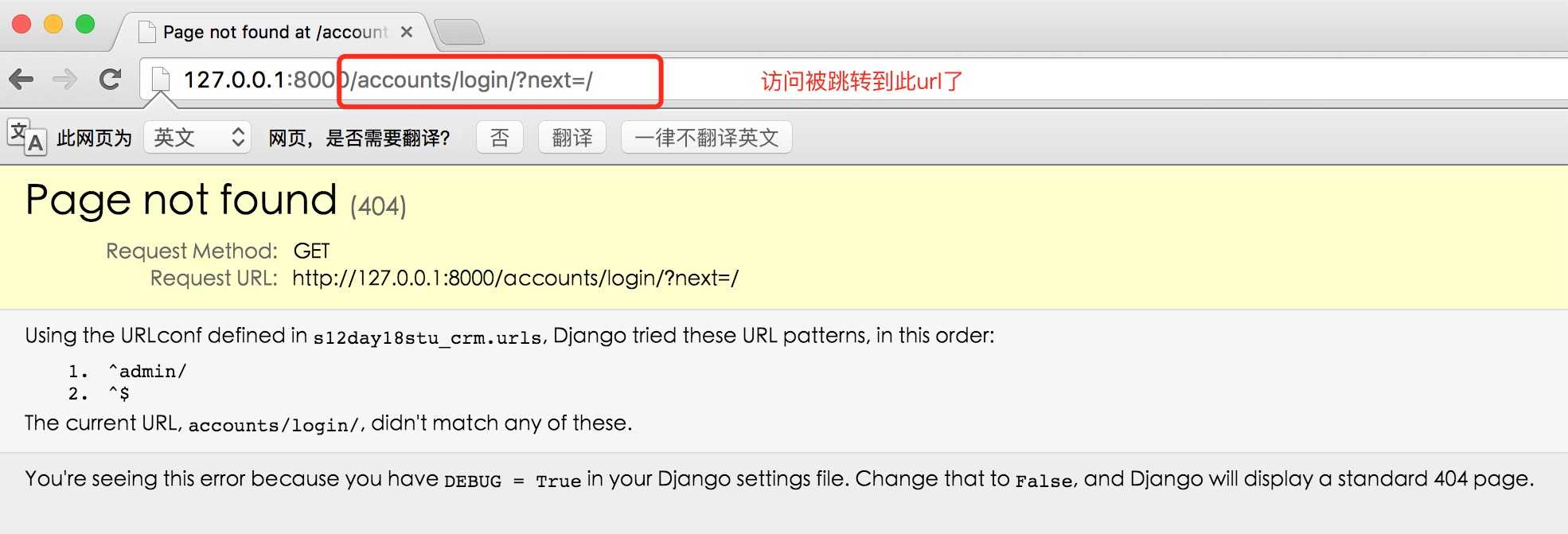1568x534 pixels.
Task: Click the translate icon in translation bar
Action: click(x=27, y=138)
